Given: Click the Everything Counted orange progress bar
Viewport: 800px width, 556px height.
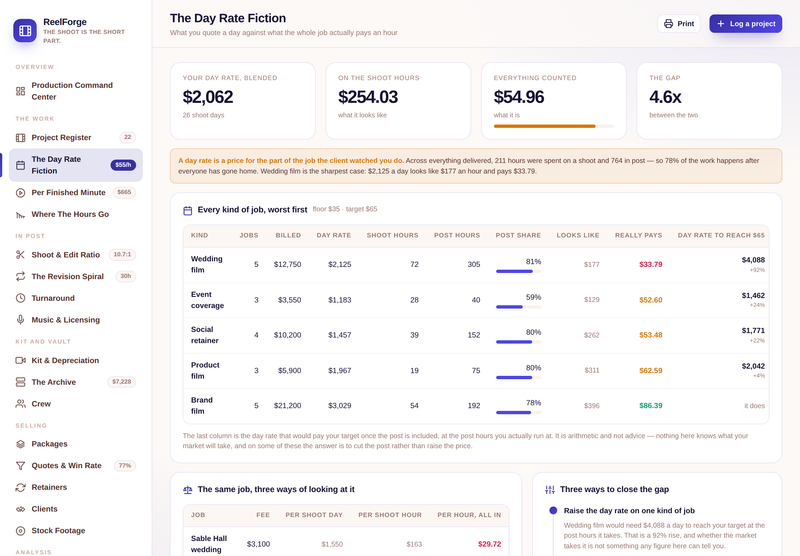Looking at the screenshot, I should point(554,126).
